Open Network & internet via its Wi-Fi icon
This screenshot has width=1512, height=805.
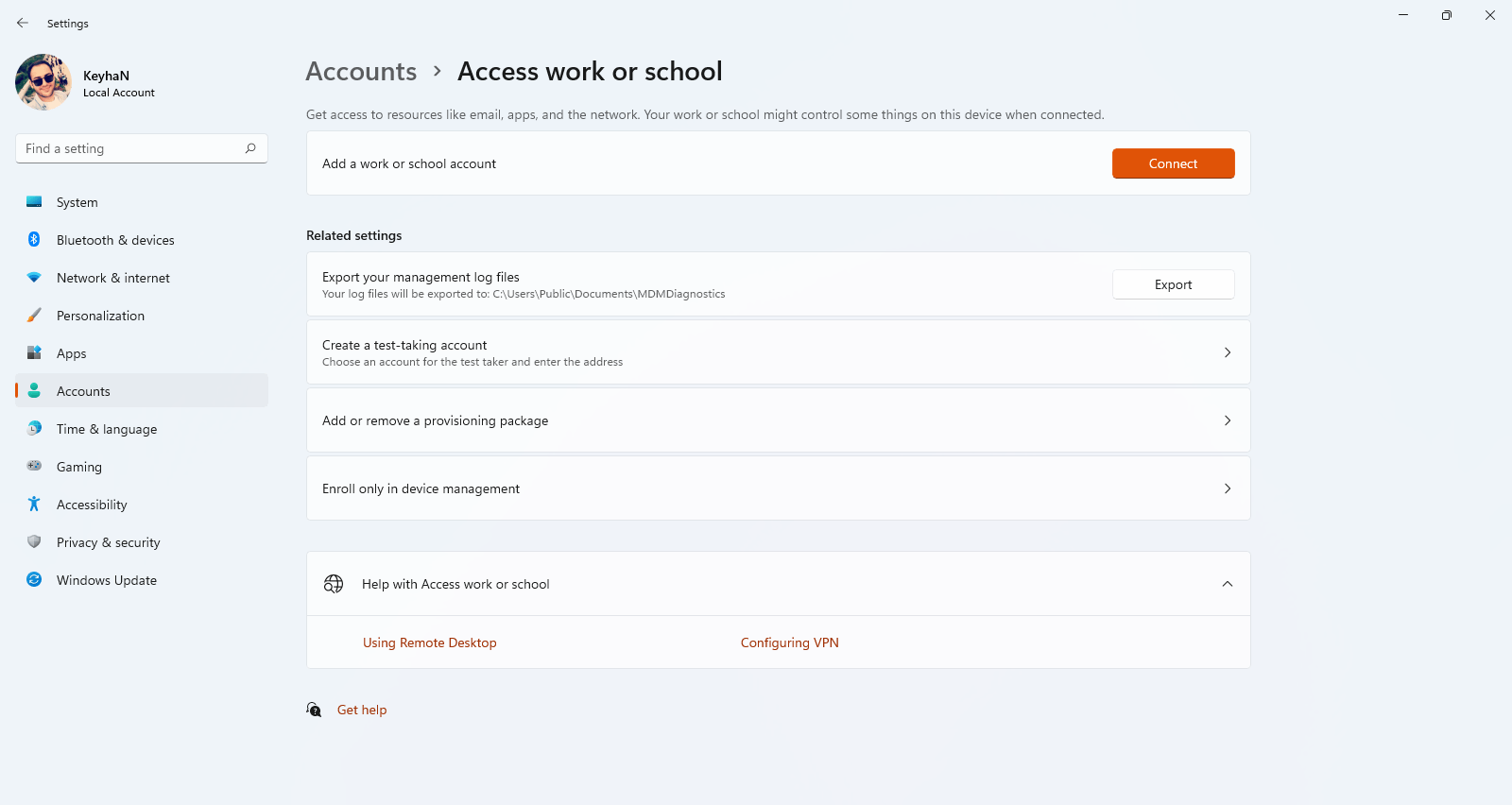pyautogui.click(x=34, y=278)
